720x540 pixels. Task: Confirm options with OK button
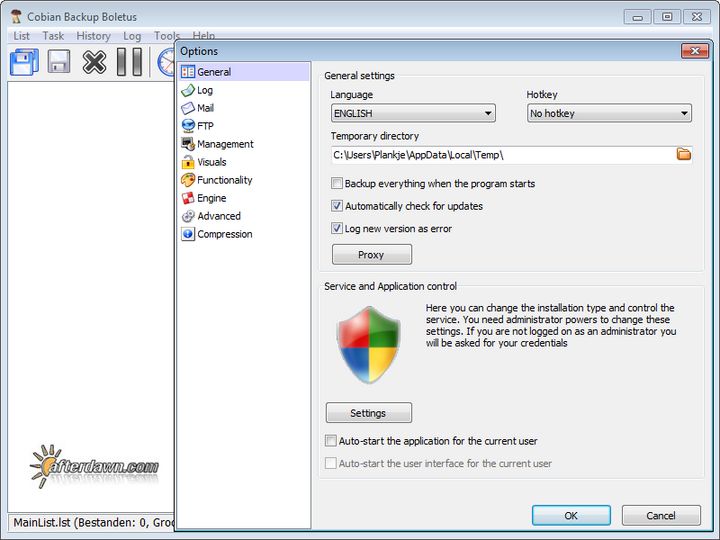(571, 515)
